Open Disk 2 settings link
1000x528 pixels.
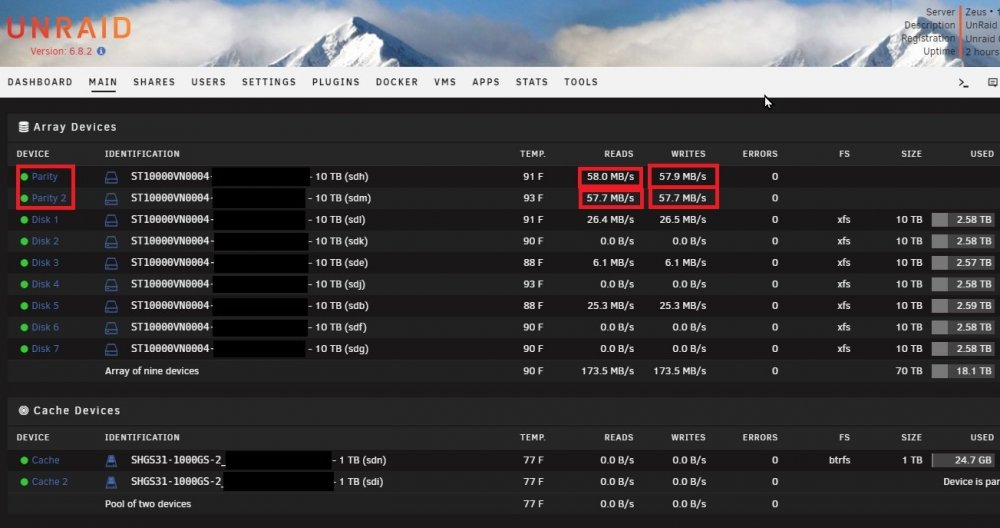click(x=45, y=241)
